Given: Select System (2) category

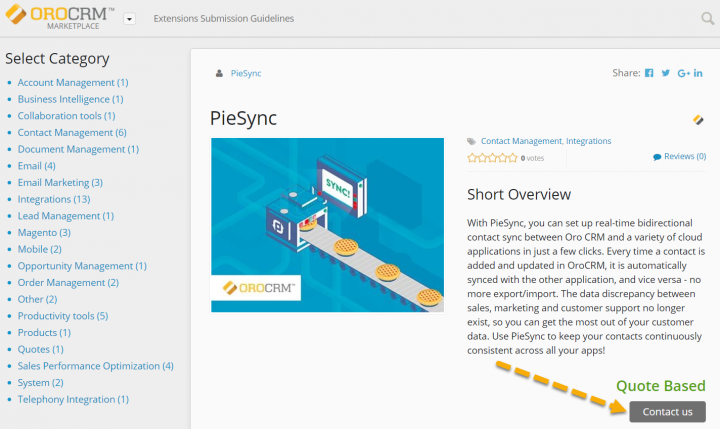Looking at the screenshot, I should tap(40, 383).
